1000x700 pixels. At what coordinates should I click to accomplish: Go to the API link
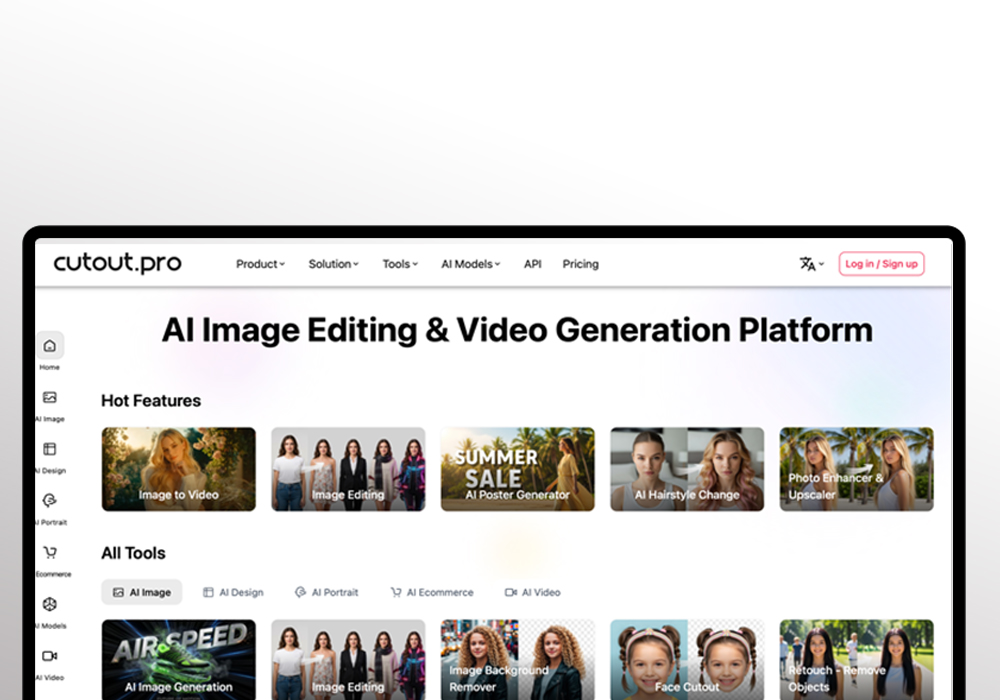coord(533,264)
